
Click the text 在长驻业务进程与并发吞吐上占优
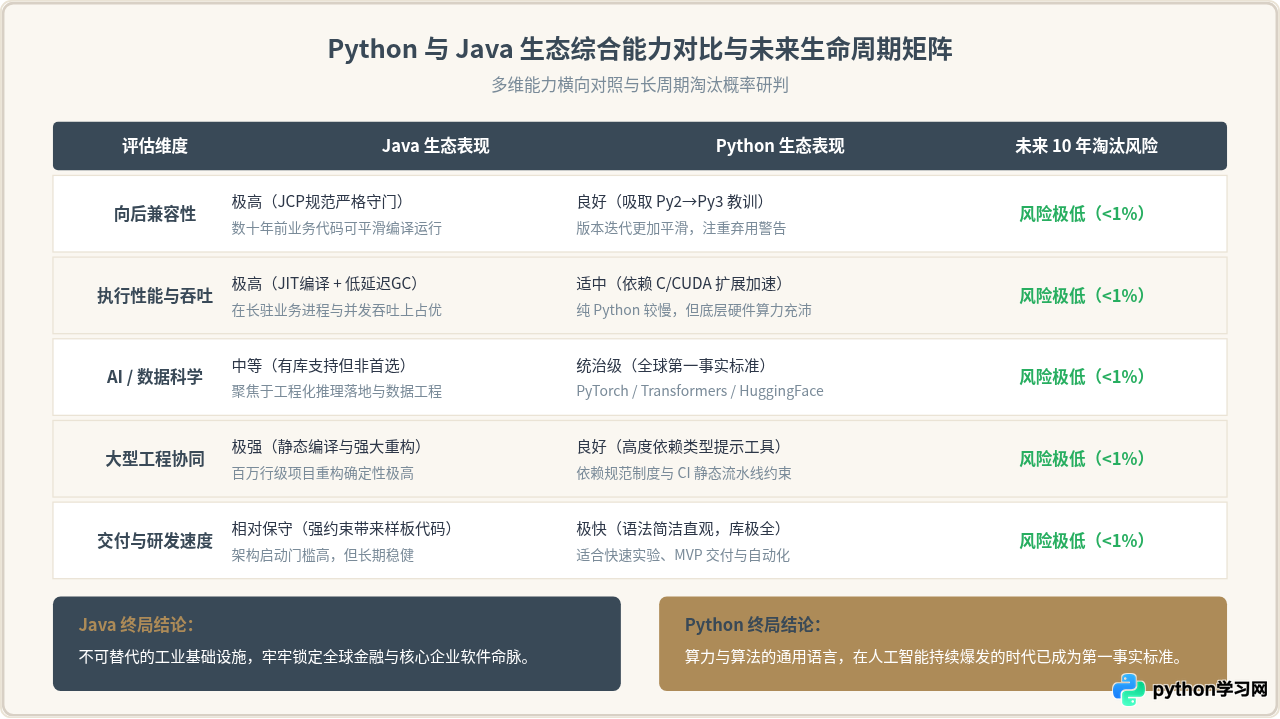pos(337,310)
